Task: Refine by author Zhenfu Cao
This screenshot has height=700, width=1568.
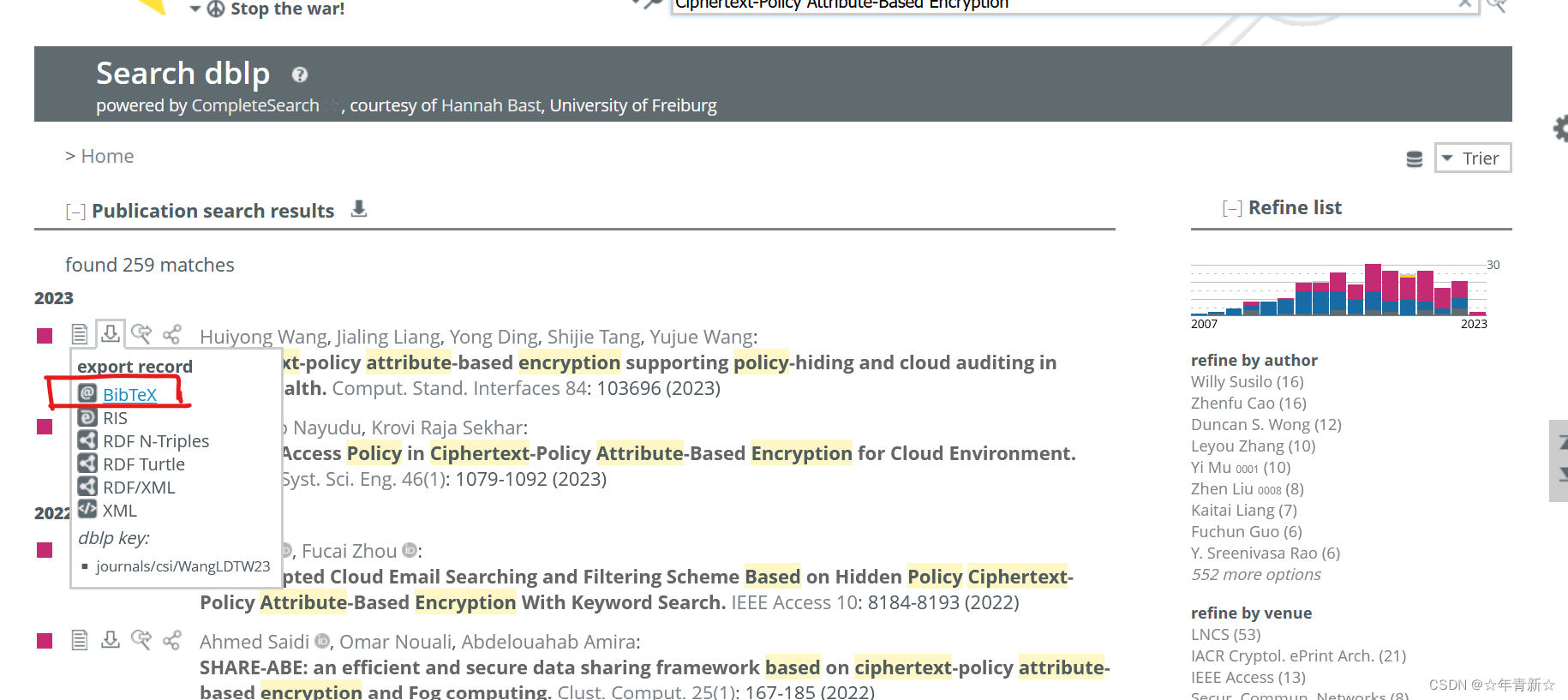Action: click(x=1248, y=404)
